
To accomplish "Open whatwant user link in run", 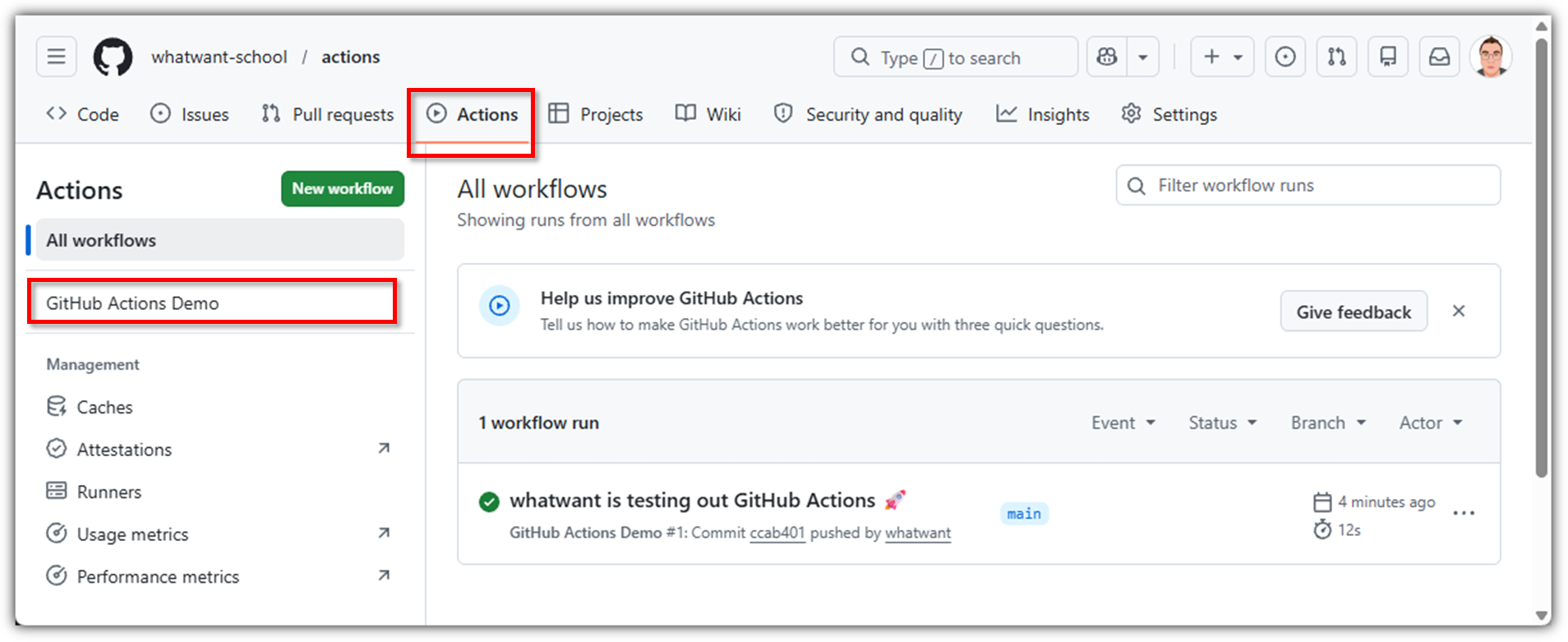I will click(x=918, y=533).
